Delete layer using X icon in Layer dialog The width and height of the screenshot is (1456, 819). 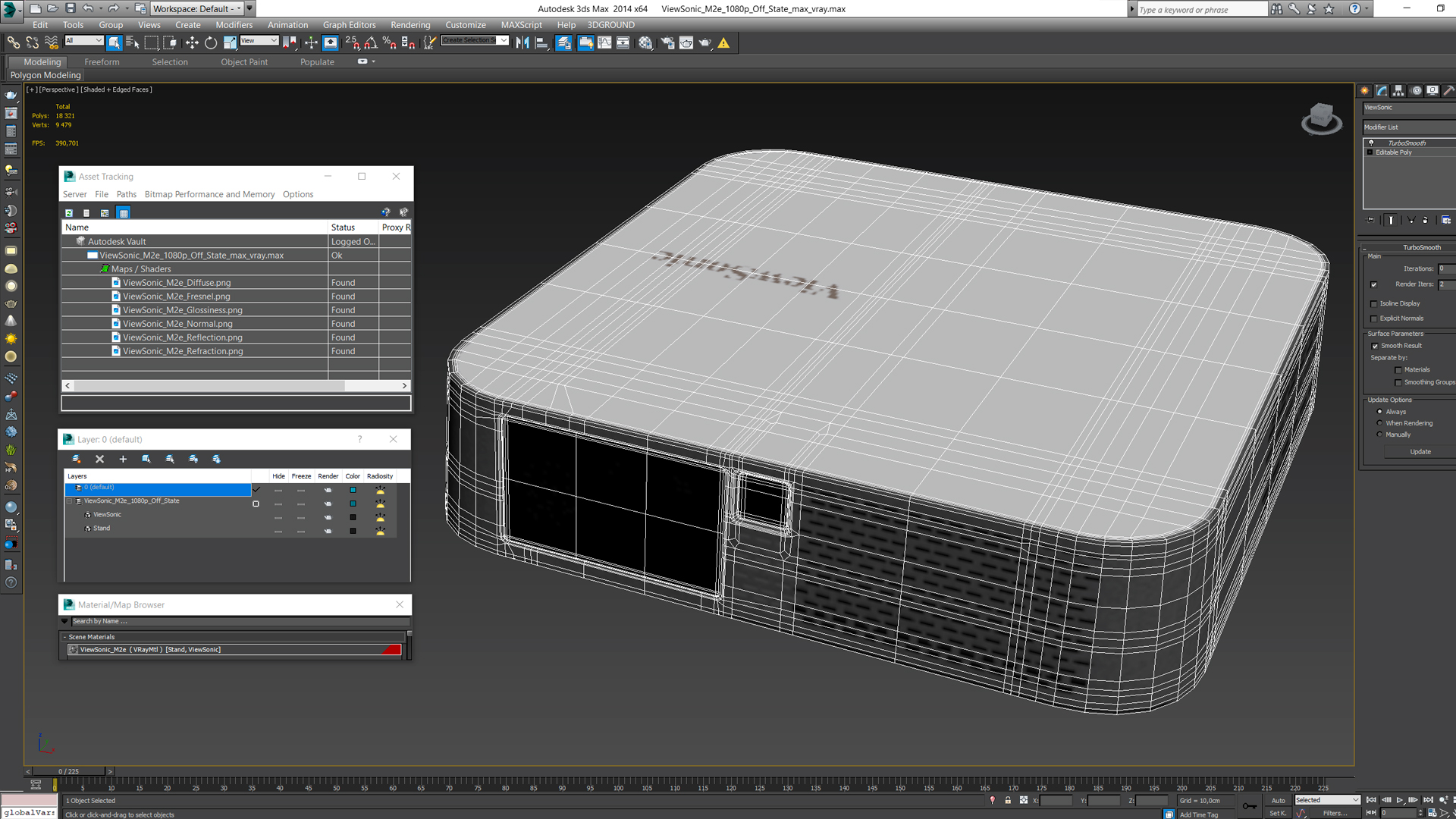click(x=99, y=459)
